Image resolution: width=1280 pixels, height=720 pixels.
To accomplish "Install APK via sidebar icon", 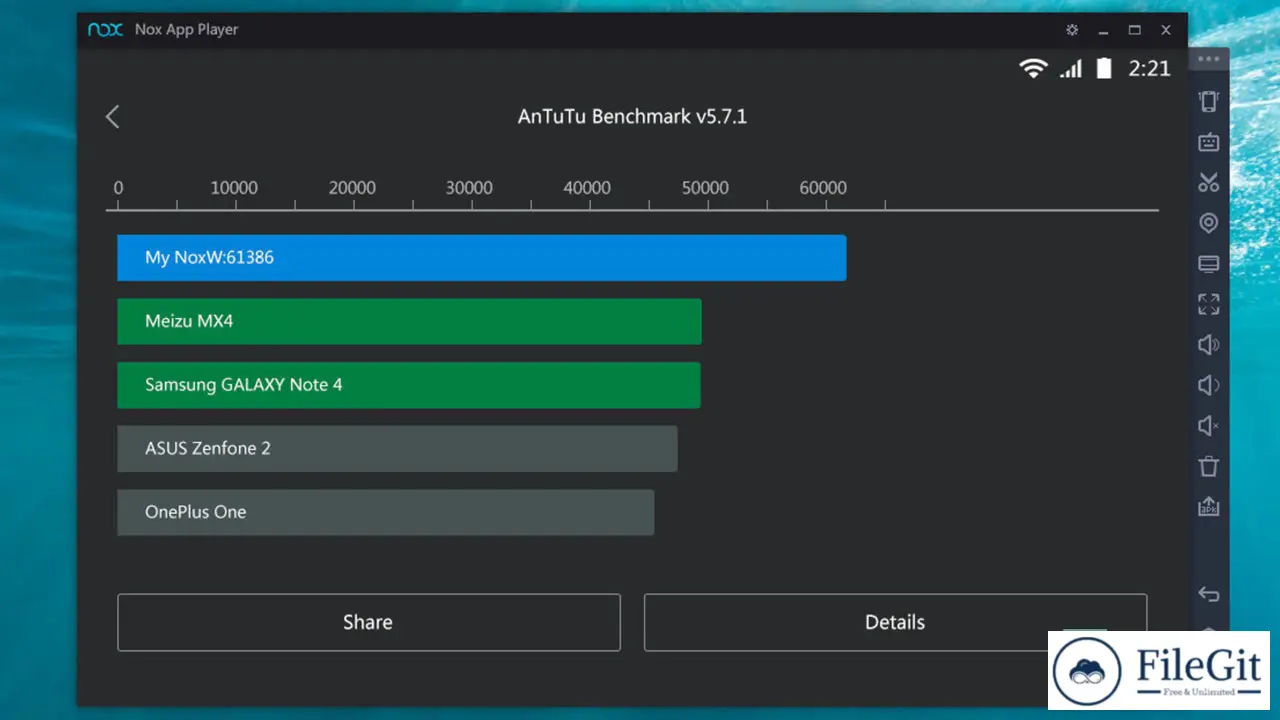I will coord(1209,507).
